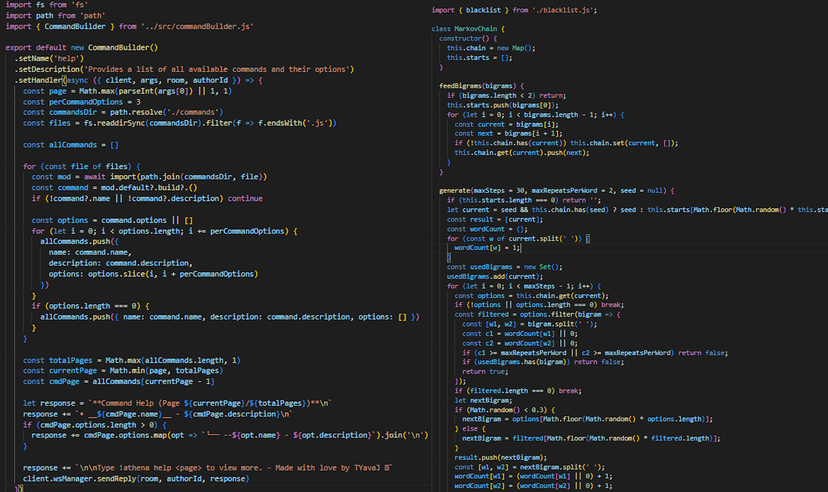Click the loop line using "i += perCommandOptions"
This screenshot has height=492, width=828.
click(x=164, y=231)
